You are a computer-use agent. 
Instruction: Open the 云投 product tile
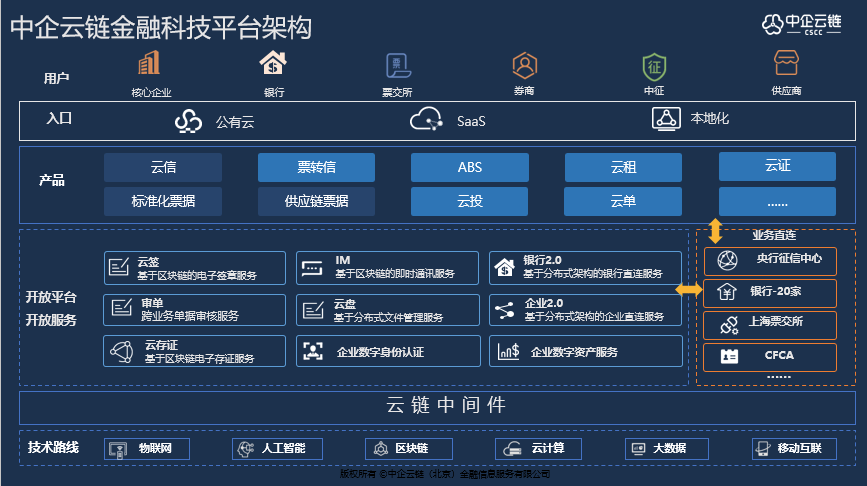pyautogui.click(x=469, y=201)
